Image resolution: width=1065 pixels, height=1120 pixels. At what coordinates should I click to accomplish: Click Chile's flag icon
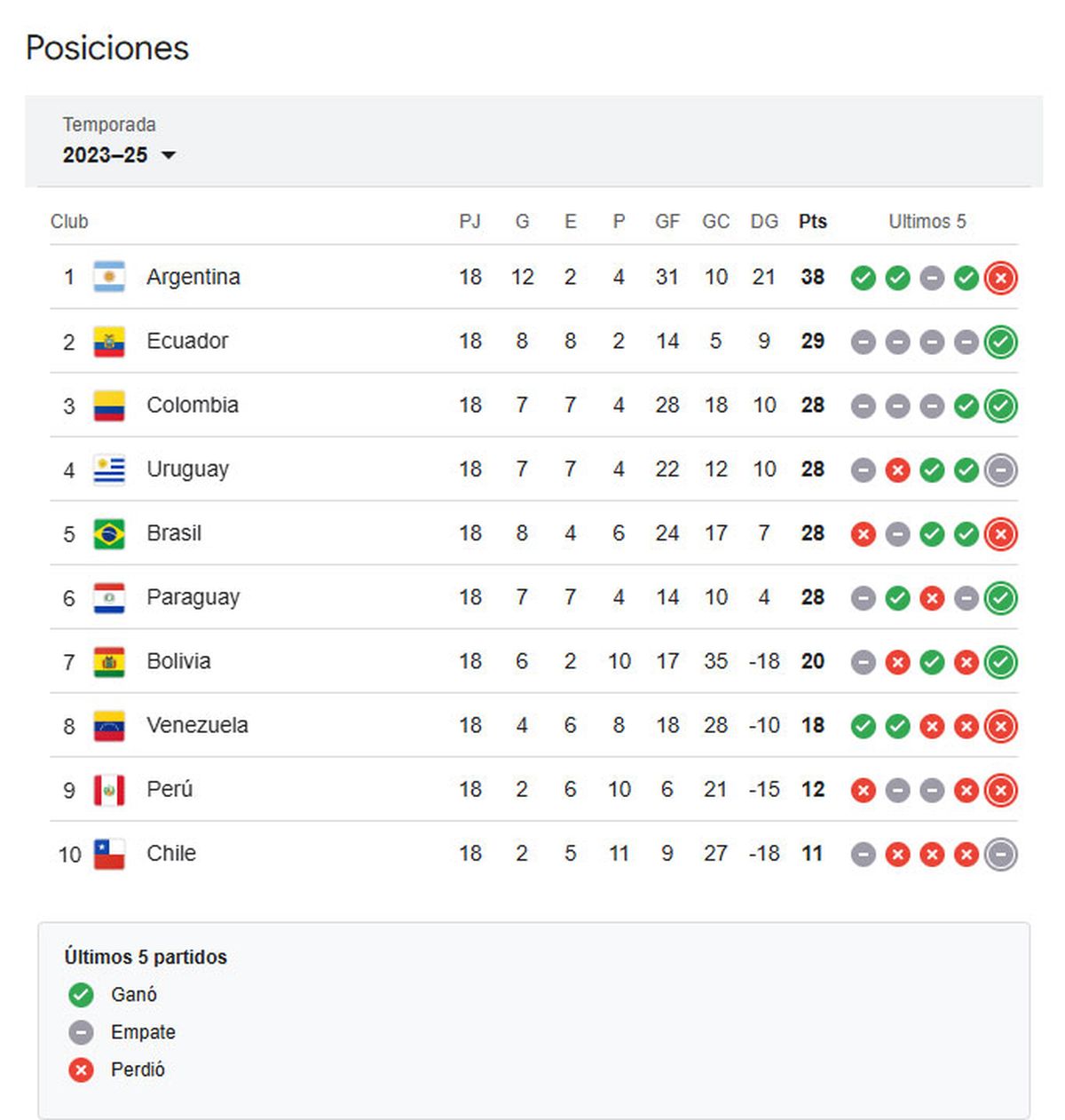tap(109, 854)
